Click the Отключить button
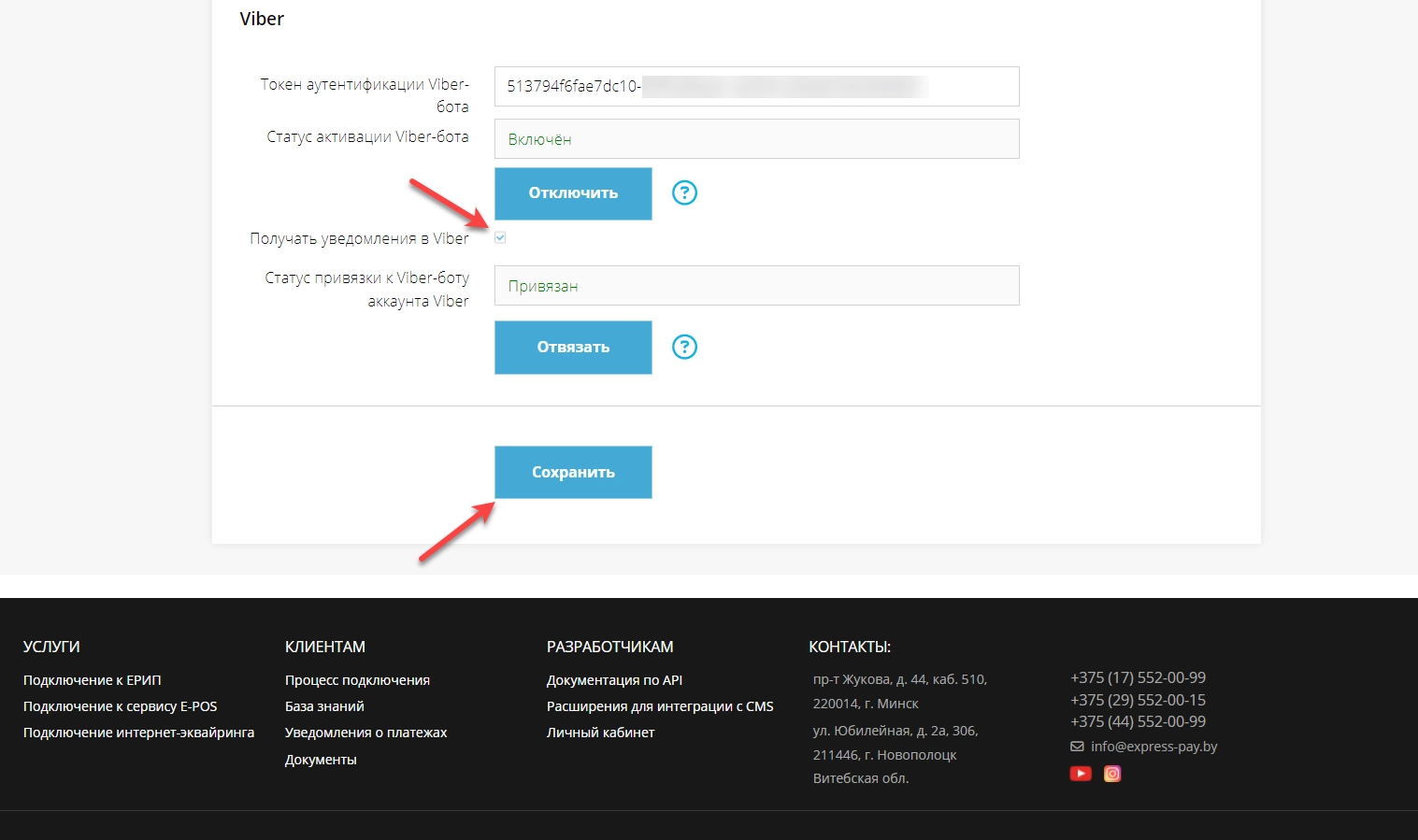 tap(573, 193)
